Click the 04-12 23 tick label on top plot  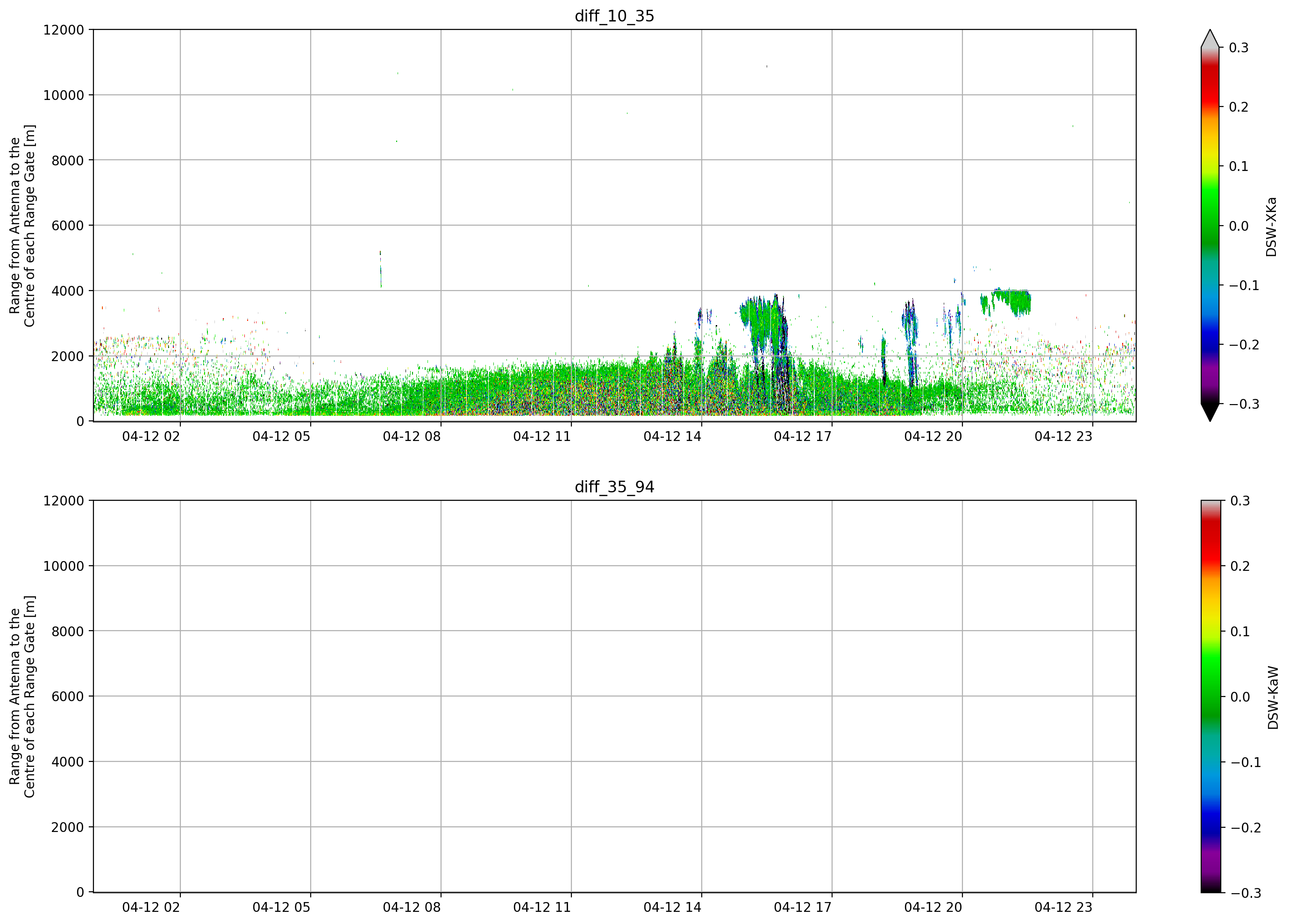coord(1063,436)
